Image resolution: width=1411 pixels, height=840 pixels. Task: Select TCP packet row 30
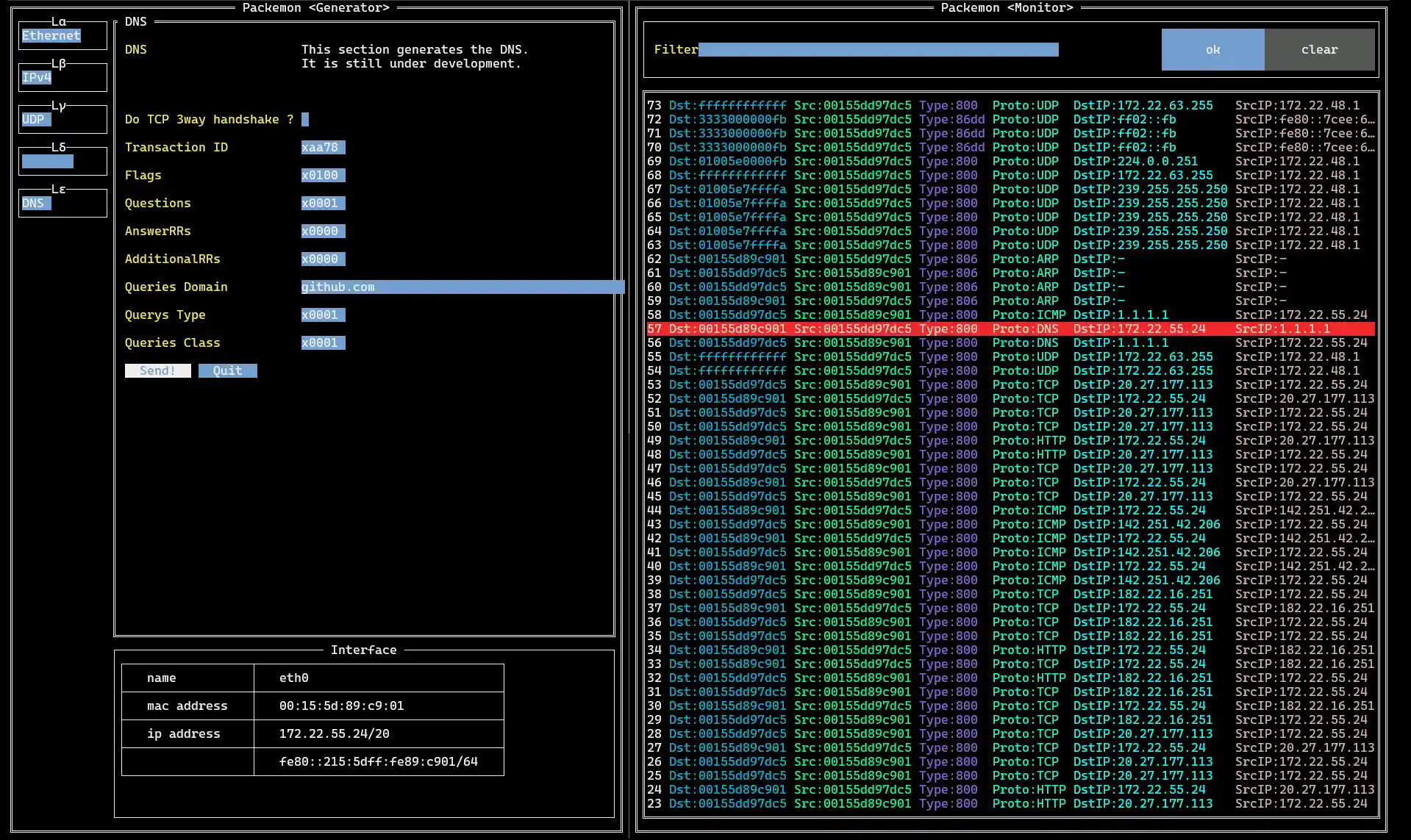coord(1011,706)
